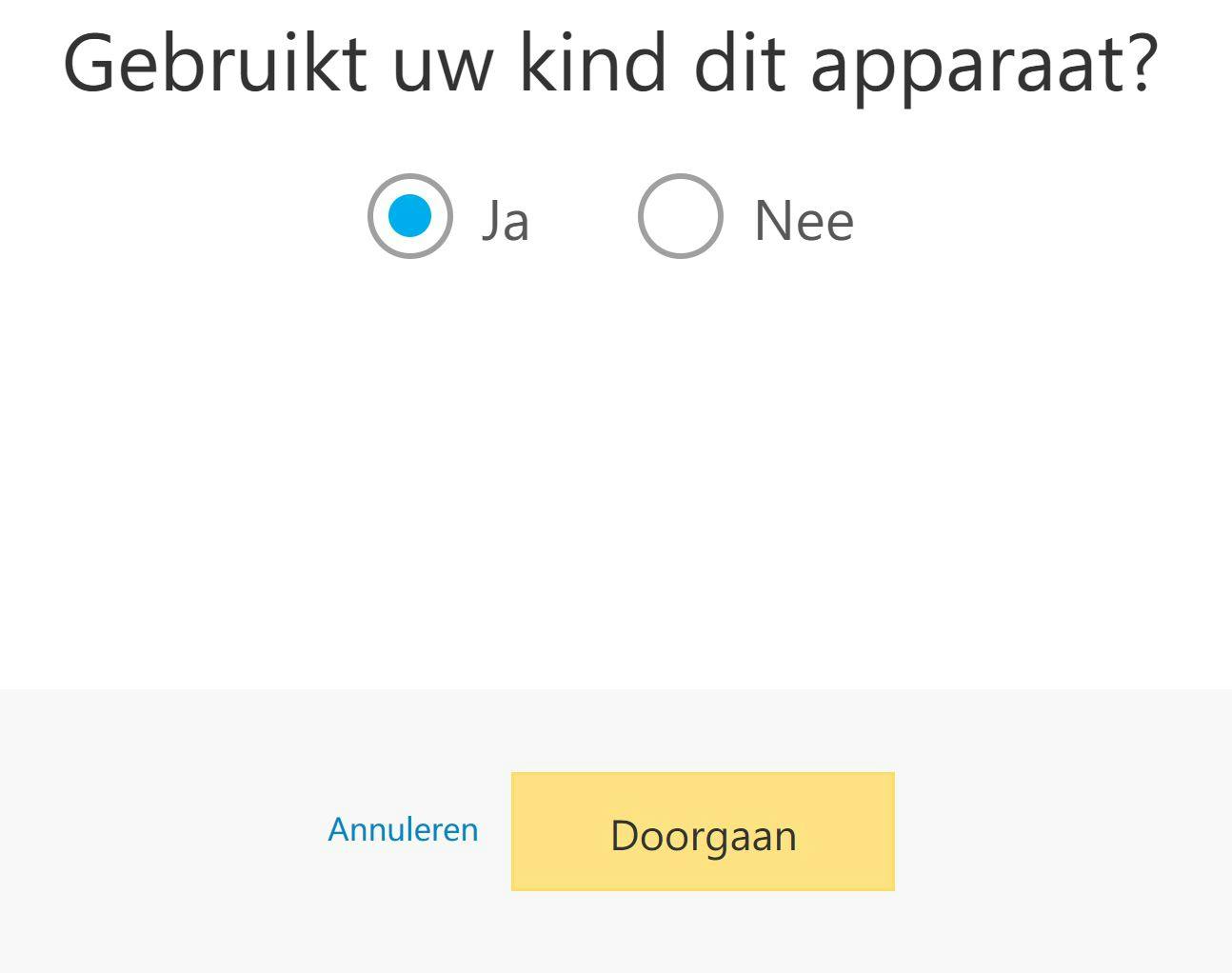Click the 'Nee' text label
The height and width of the screenshot is (973, 1232).
[804, 221]
